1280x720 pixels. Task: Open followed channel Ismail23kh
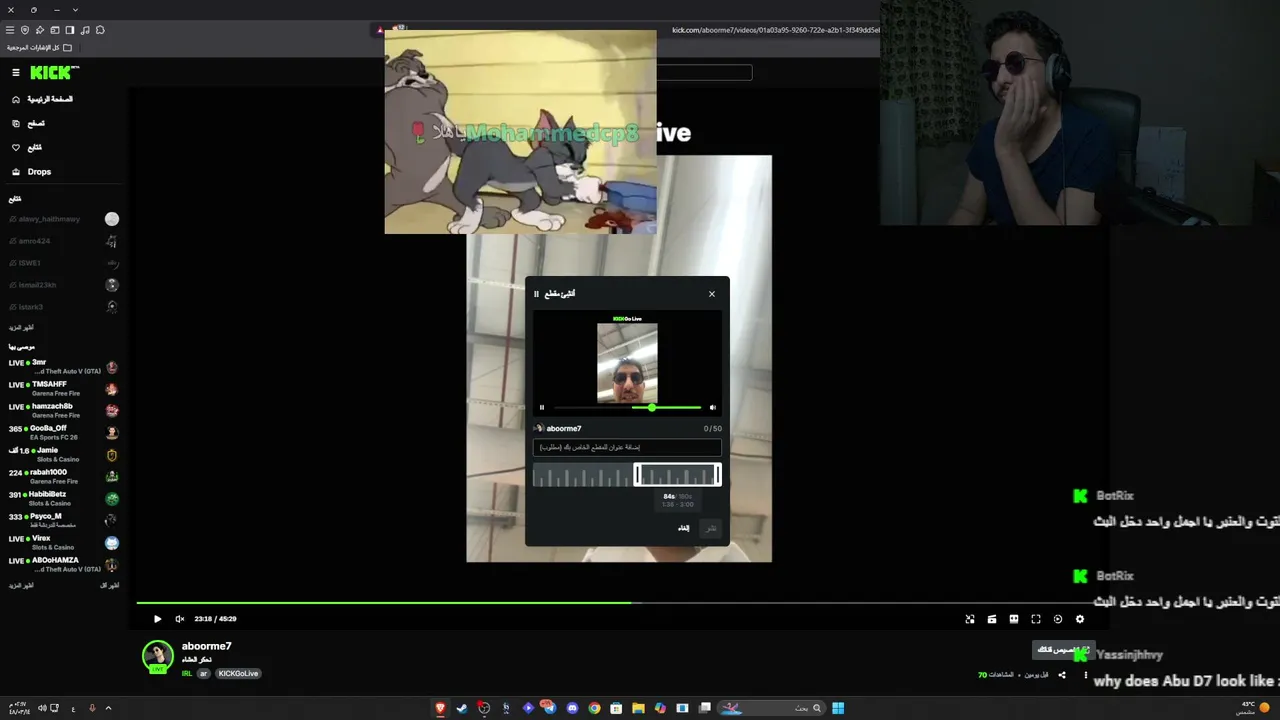tap(63, 285)
